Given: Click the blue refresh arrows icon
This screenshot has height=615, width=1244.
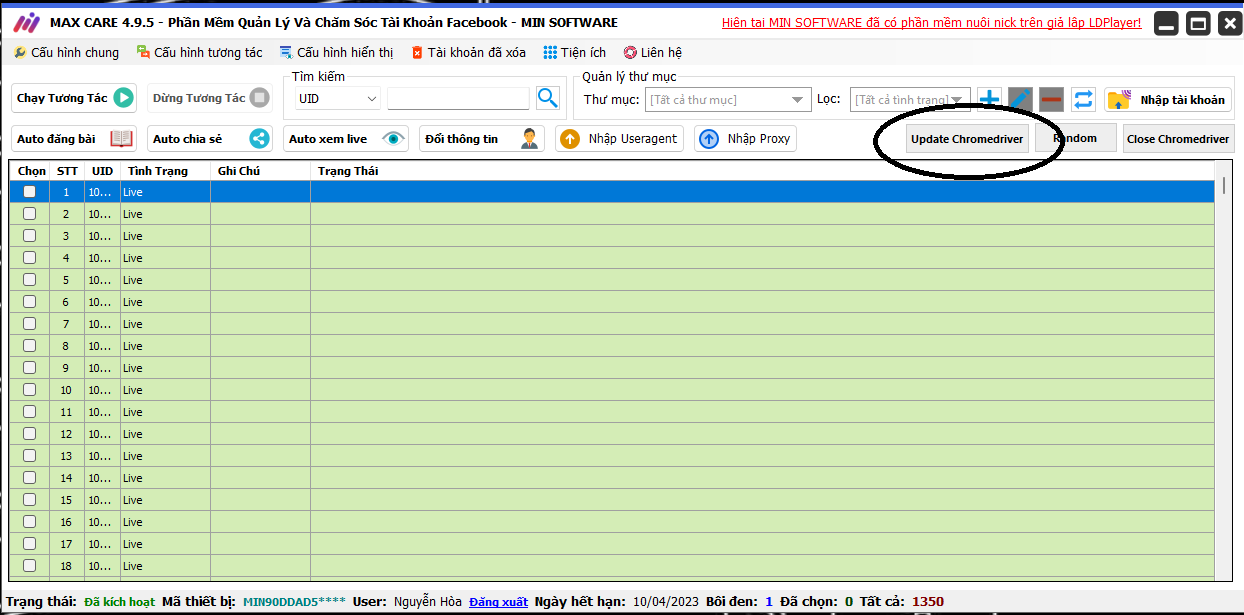Looking at the screenshot, I should pyautogui.click(x=1083, y=99).
